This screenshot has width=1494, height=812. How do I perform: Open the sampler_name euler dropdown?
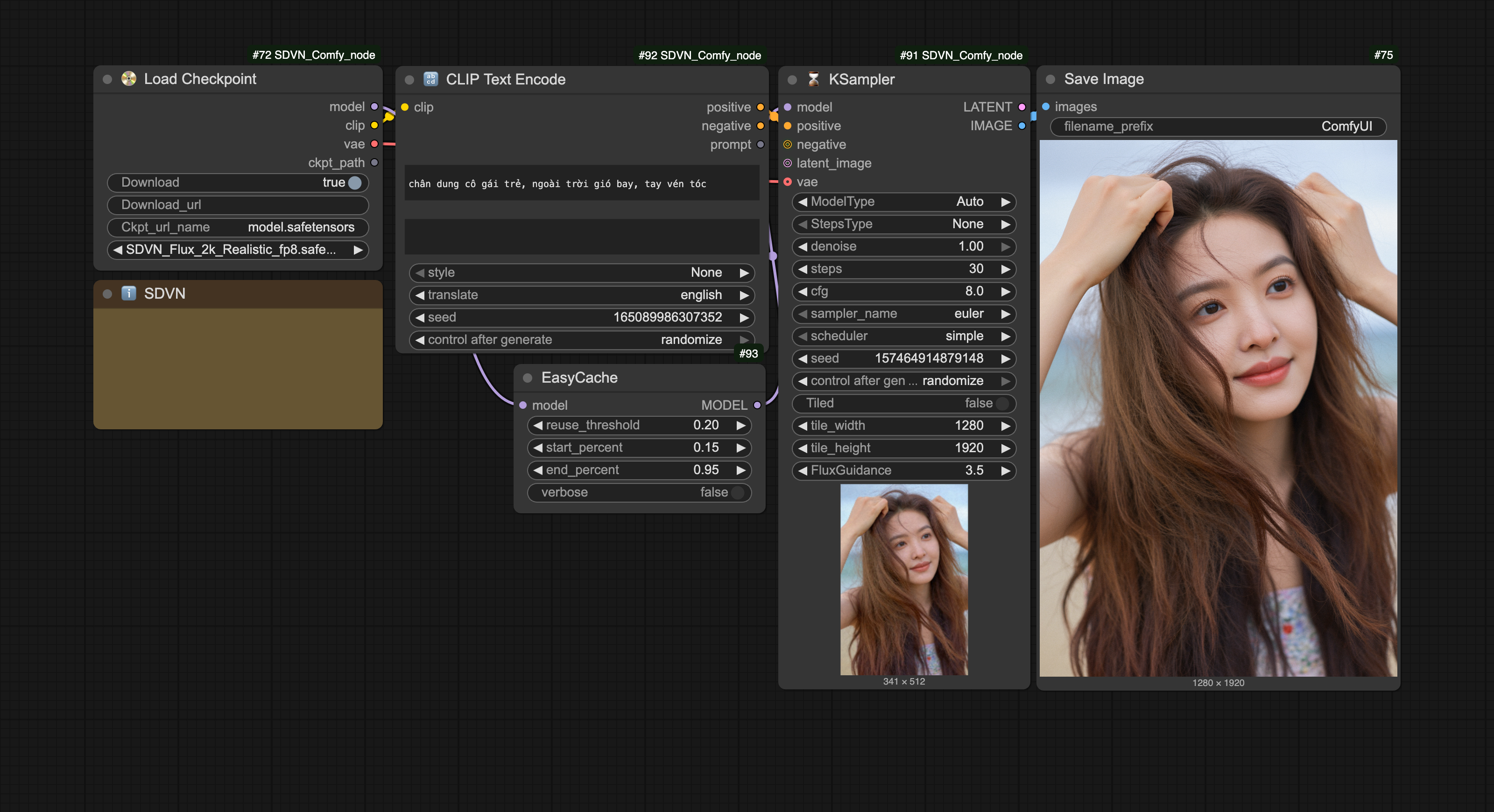point(903,314)
